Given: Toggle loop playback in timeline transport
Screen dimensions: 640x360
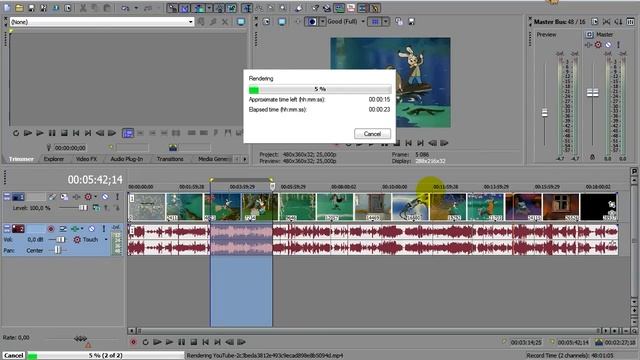Looking at the screenshot, I should point(145,342).
